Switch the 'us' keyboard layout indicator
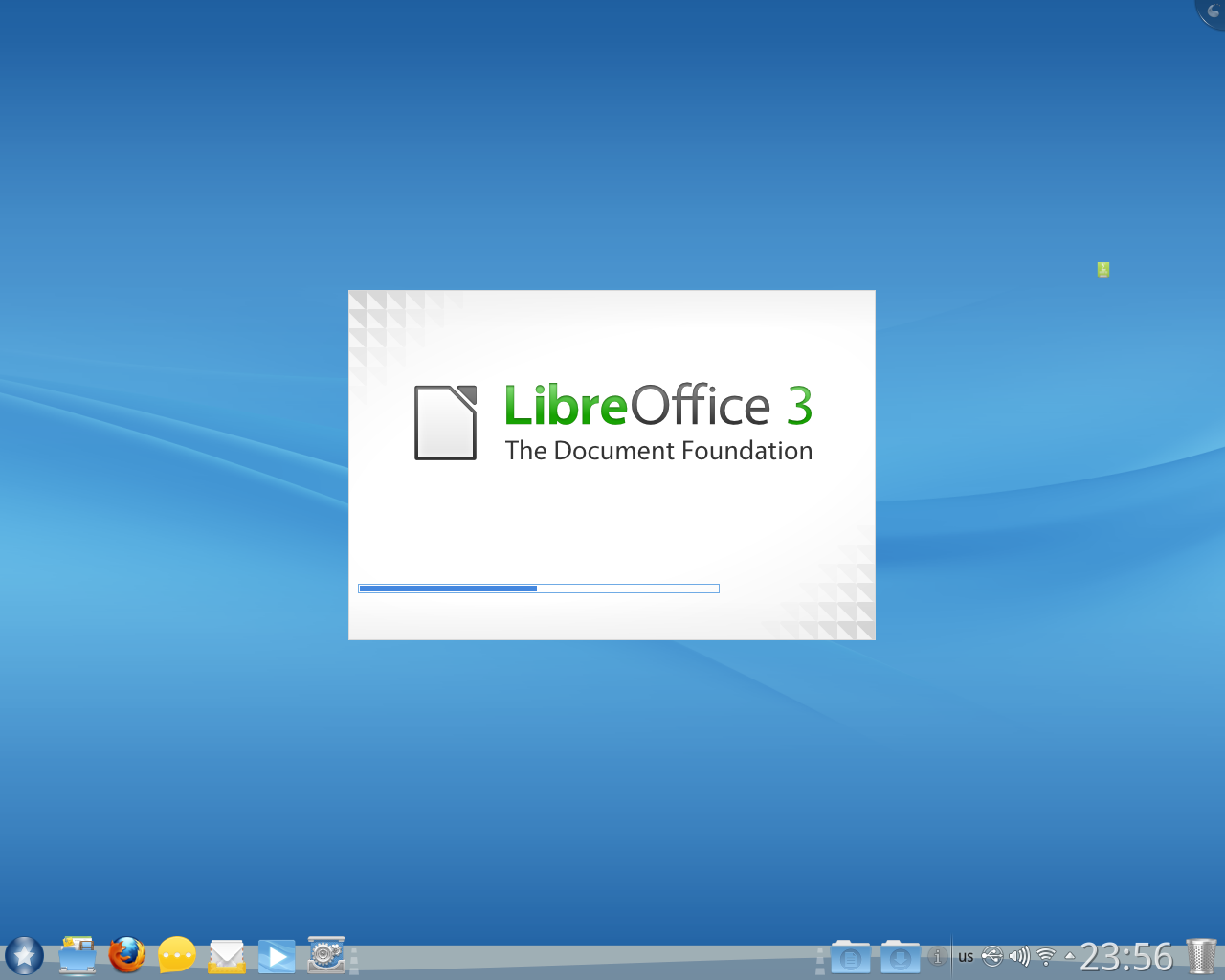1225x980 pixels. coord(966,956)
